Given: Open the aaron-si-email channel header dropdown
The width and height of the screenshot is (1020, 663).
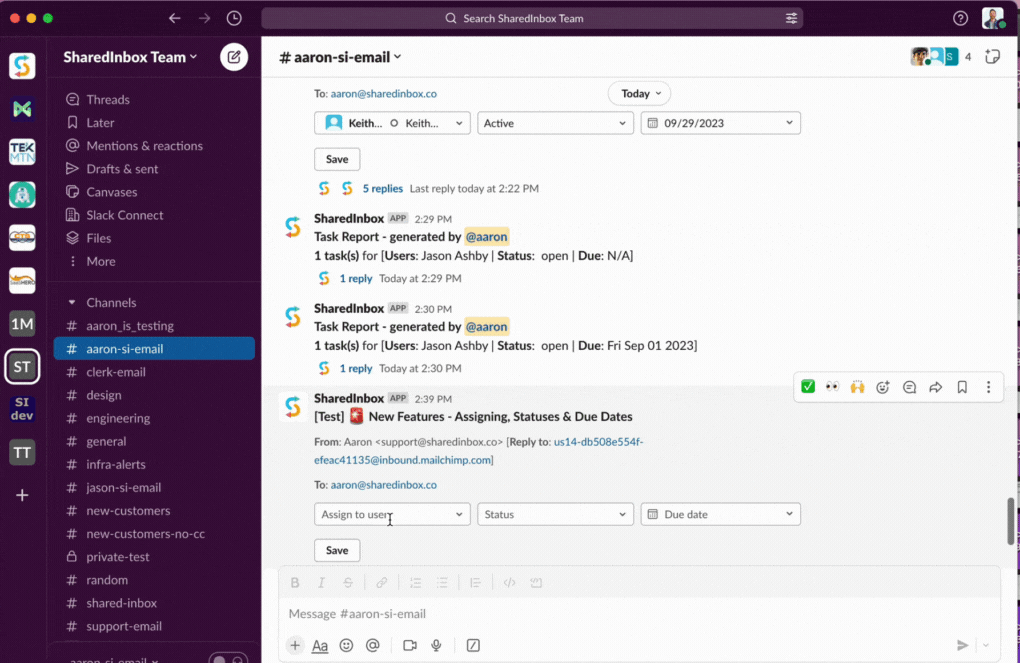Looking at the screenshot, I should pyautogui.click(x=340, y=57).
